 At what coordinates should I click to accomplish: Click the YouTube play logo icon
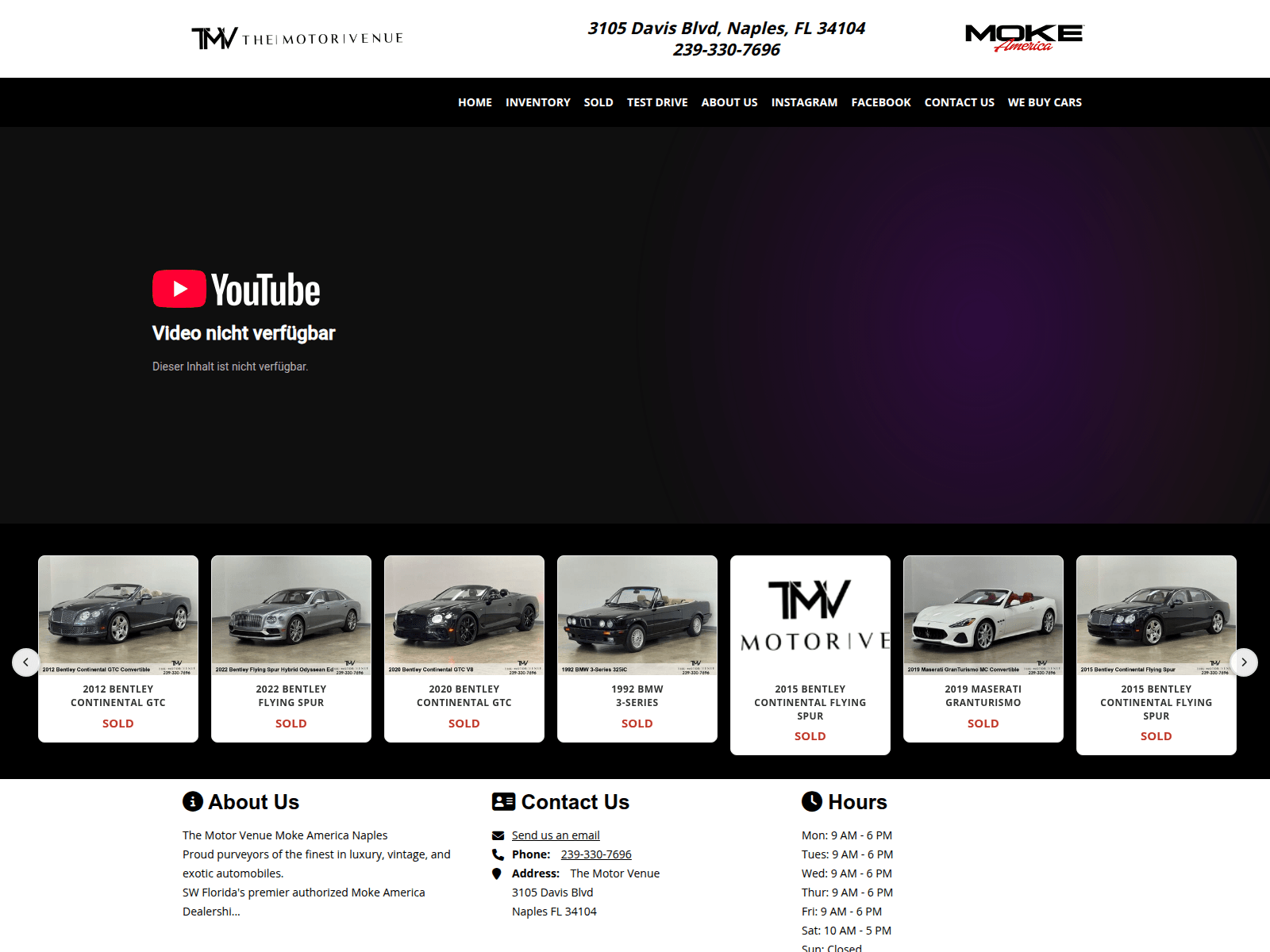(179, 289)
